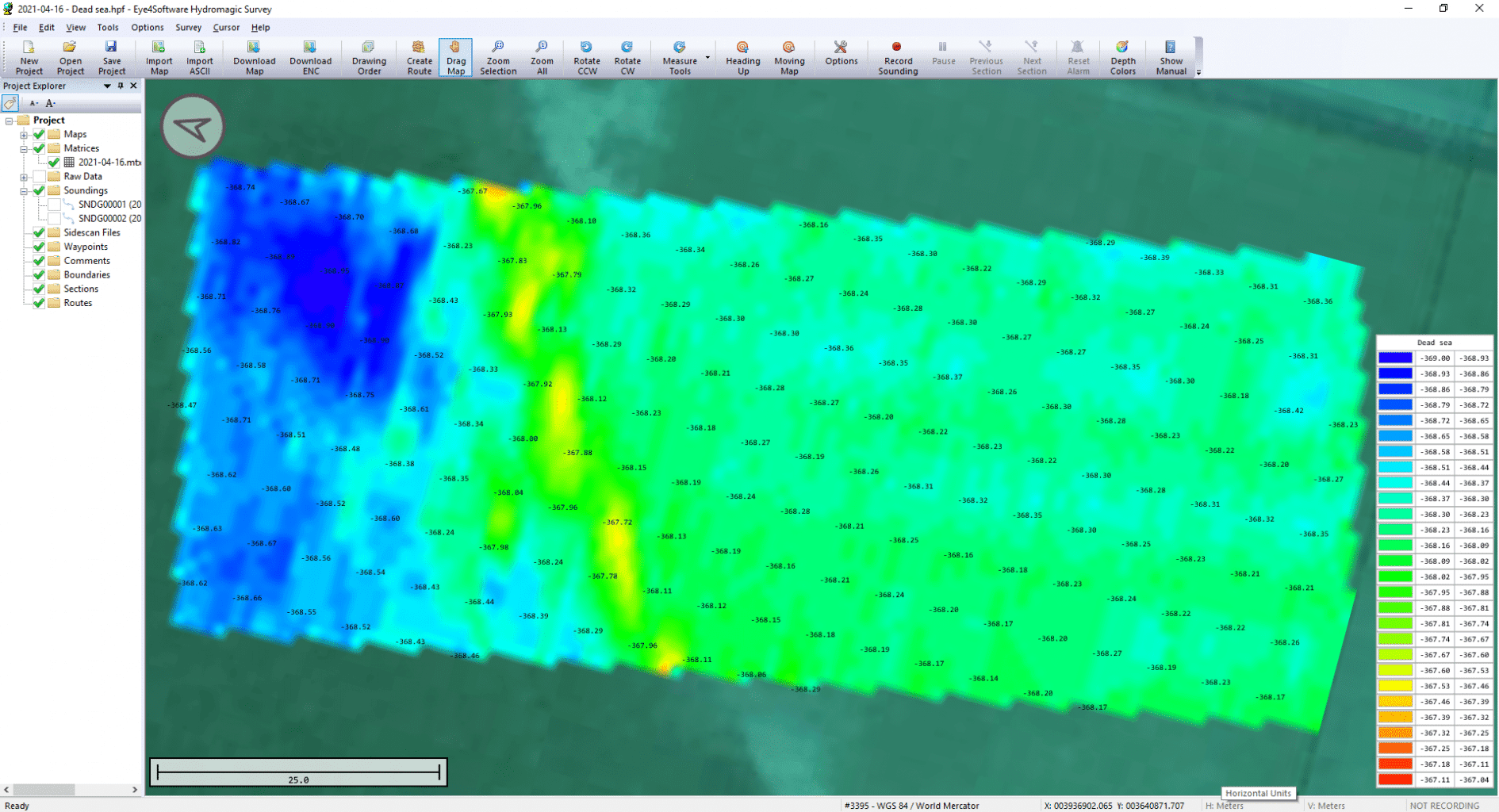The height and width of the screenshot is (812, 1499).
Task: Expand the Raw Data tree node
Action: (x=24, y=177)
